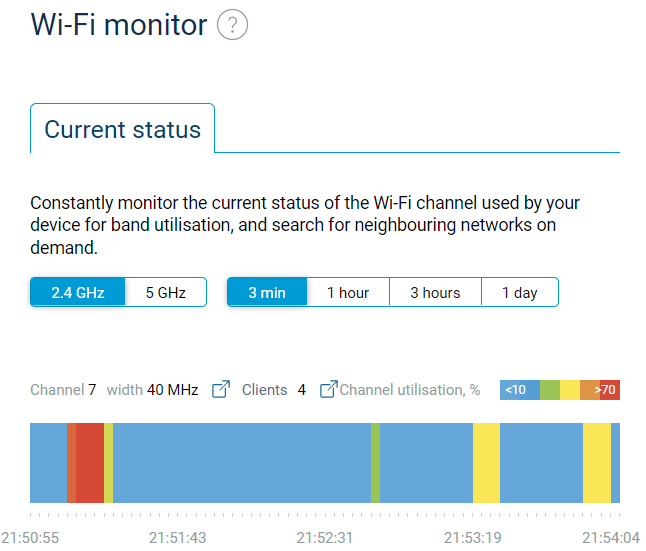Viewport: 646px width, 551px height.
Task: Click the Wi-Fi monitor heading
Action: pos(119,25)
